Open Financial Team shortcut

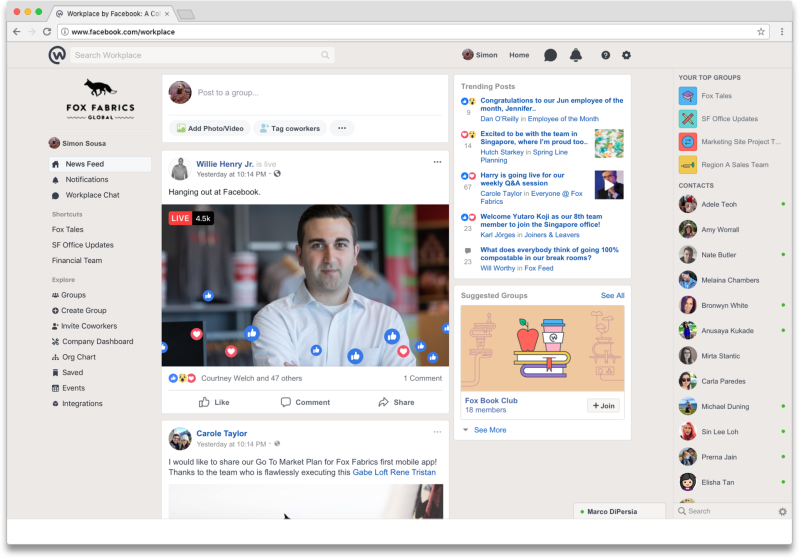(x=77, y=260)
